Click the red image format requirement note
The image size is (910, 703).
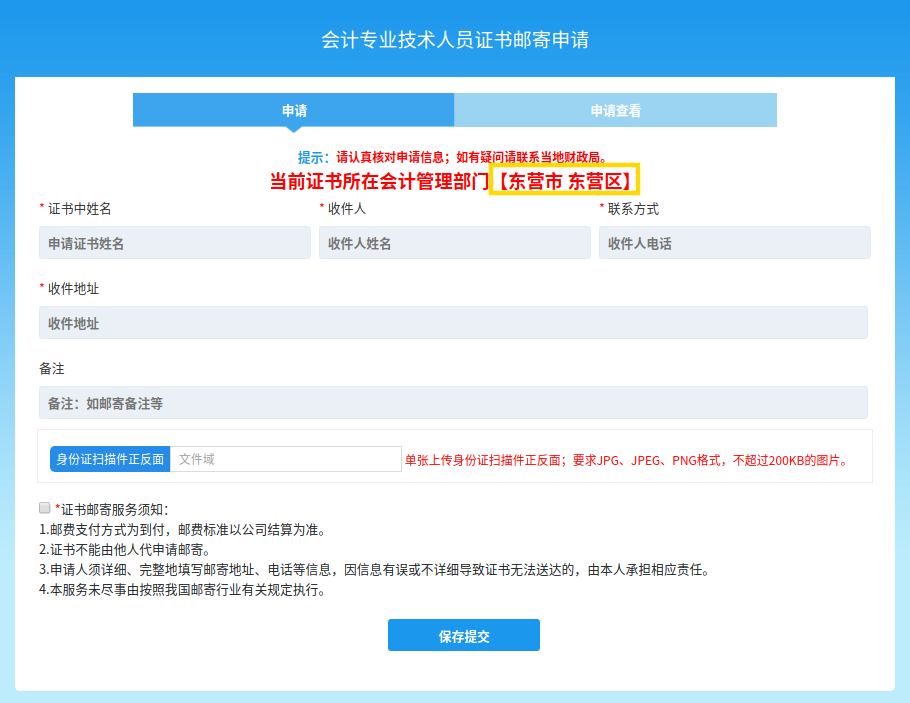coord(627,461)
